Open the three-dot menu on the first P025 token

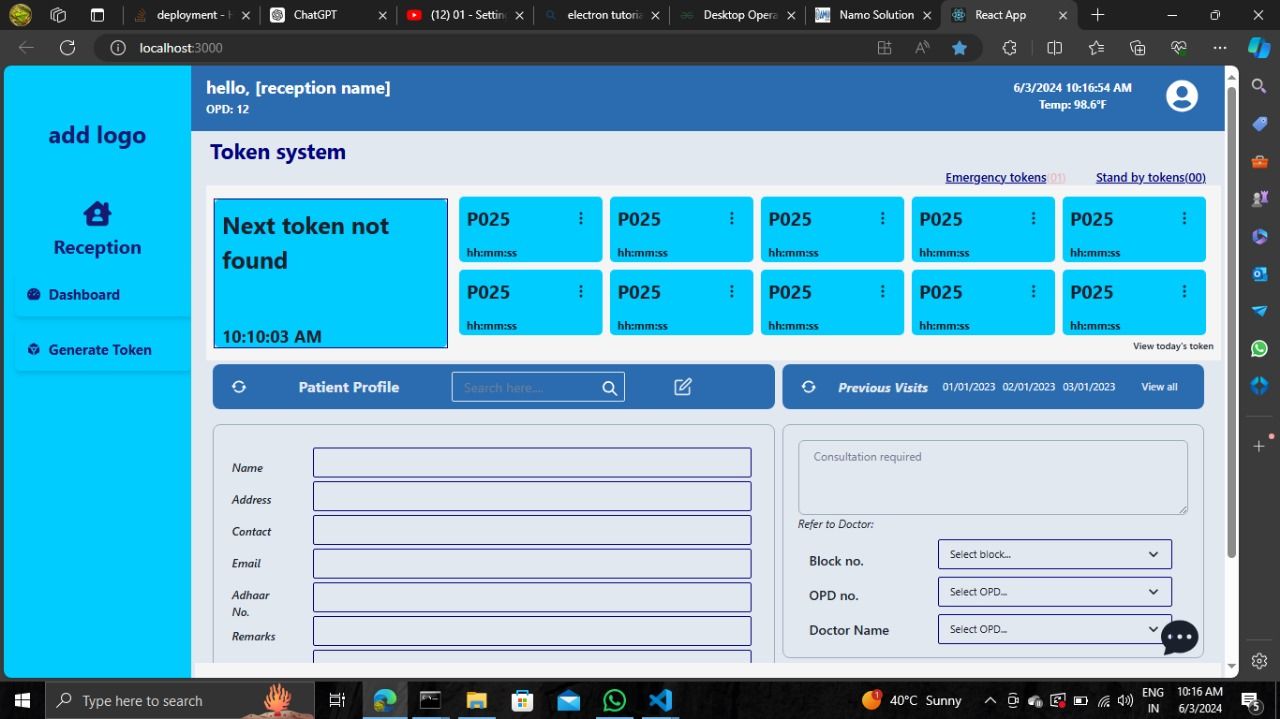pos(580,218)
